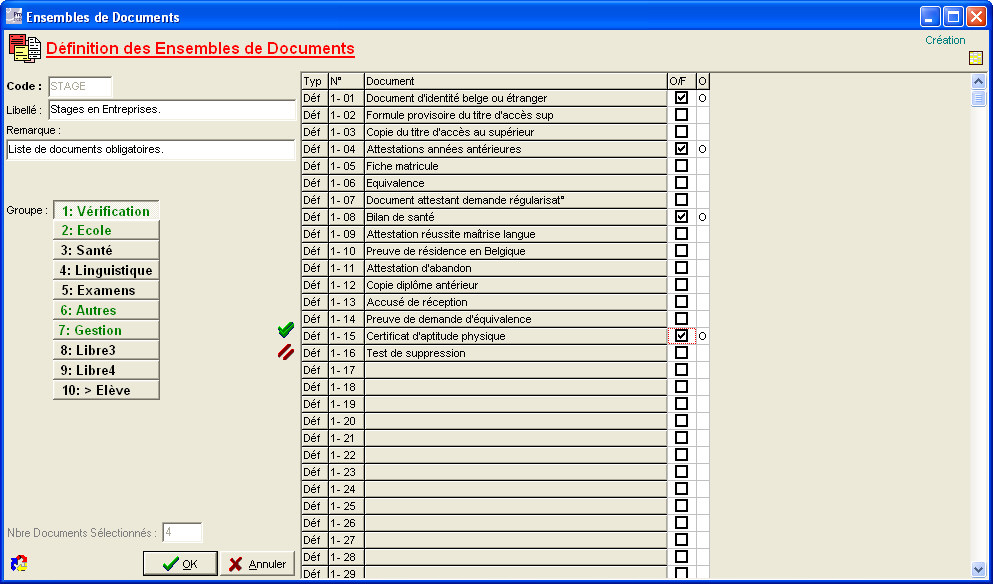Click the N° column header
The image size is (993, 584).
[x=346, y=81]
